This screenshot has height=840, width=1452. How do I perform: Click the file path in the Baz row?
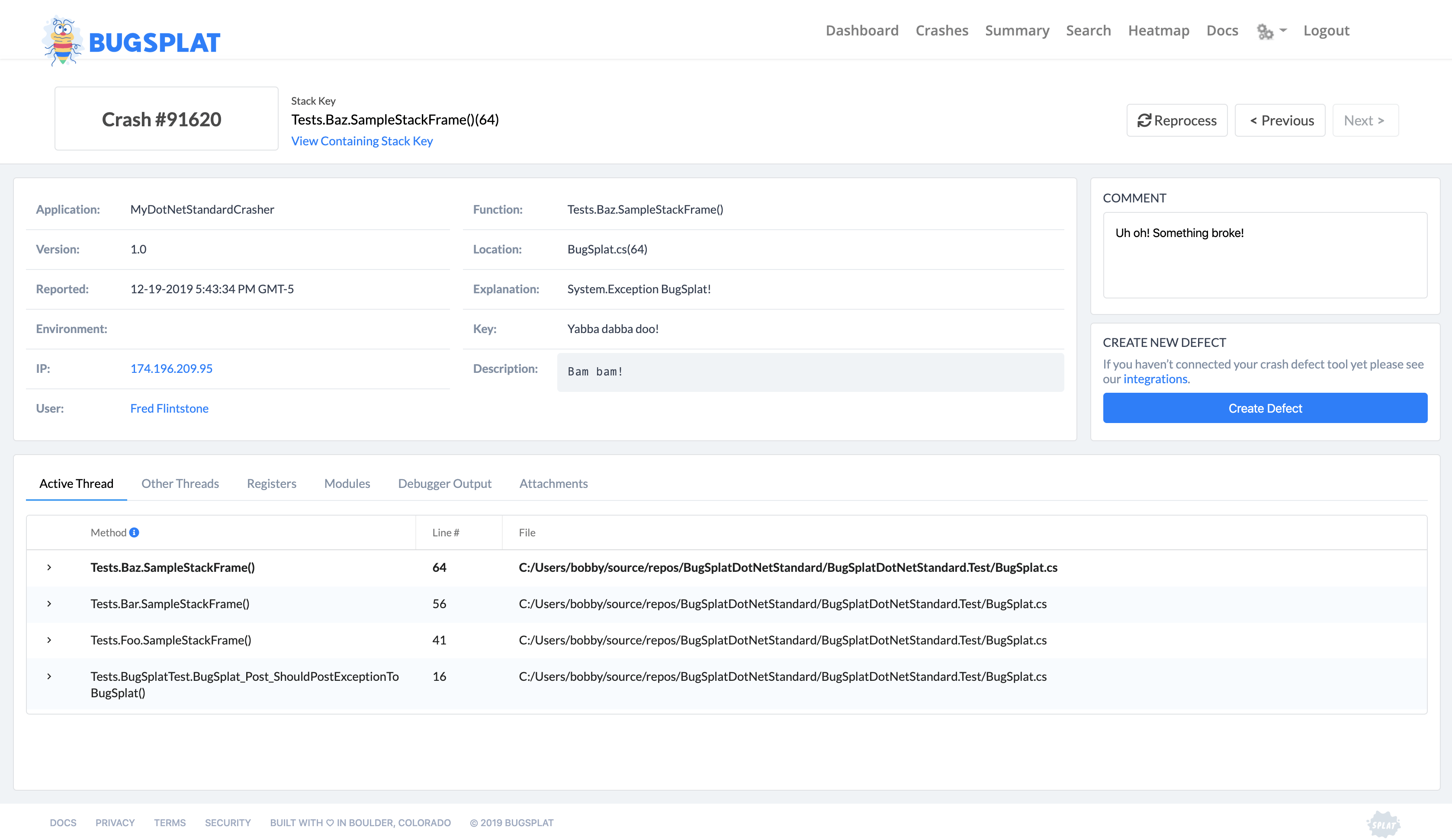coord(787,567)
